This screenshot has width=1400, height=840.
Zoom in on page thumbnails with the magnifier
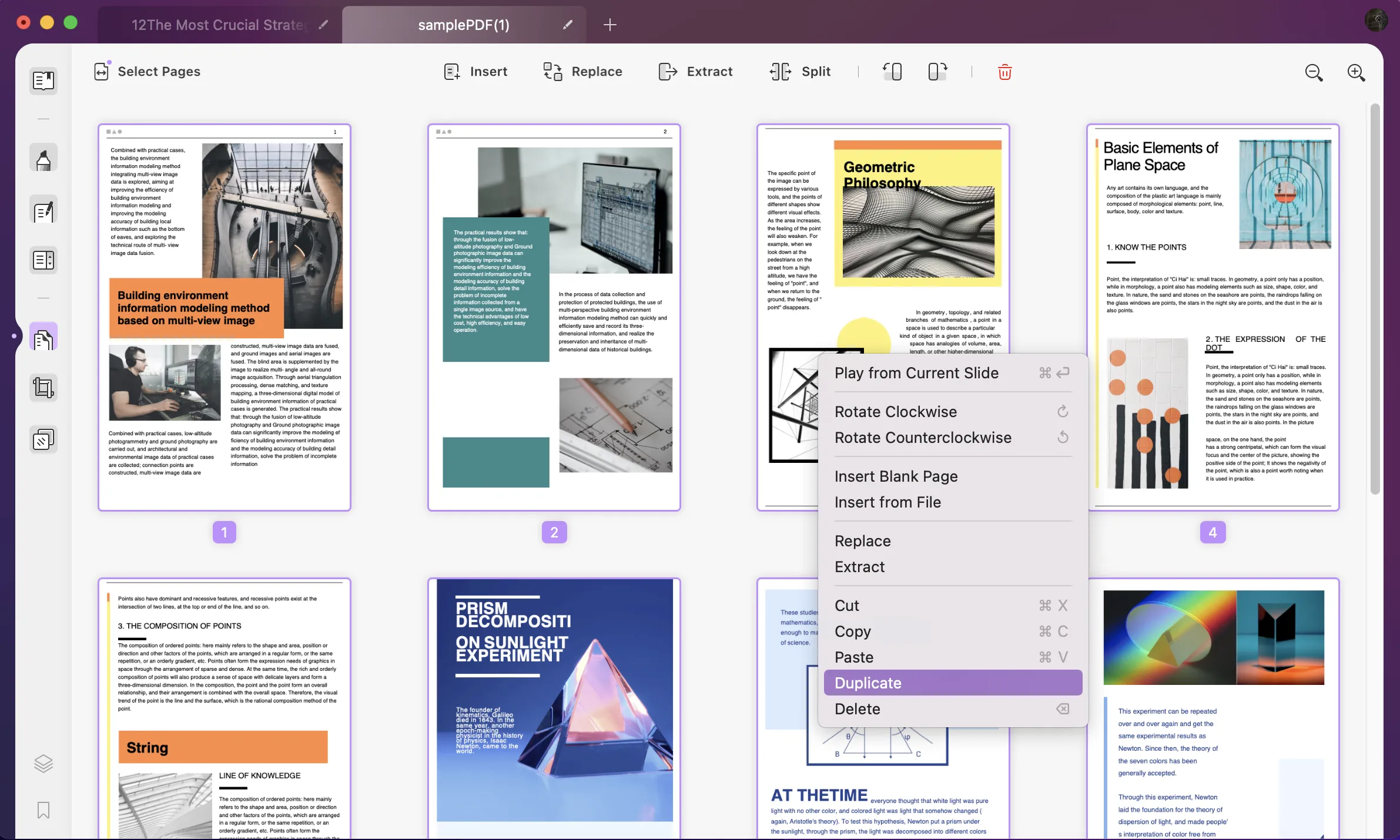pos(1357,72)
